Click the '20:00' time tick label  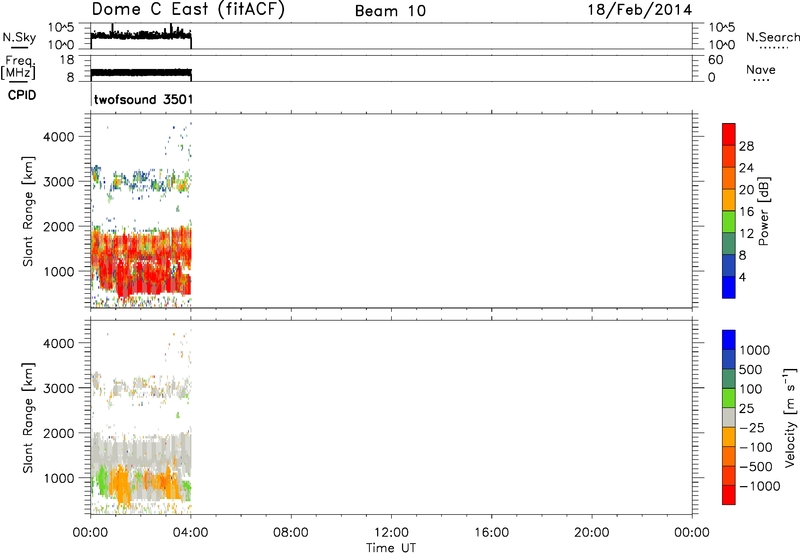pos(591,533)
